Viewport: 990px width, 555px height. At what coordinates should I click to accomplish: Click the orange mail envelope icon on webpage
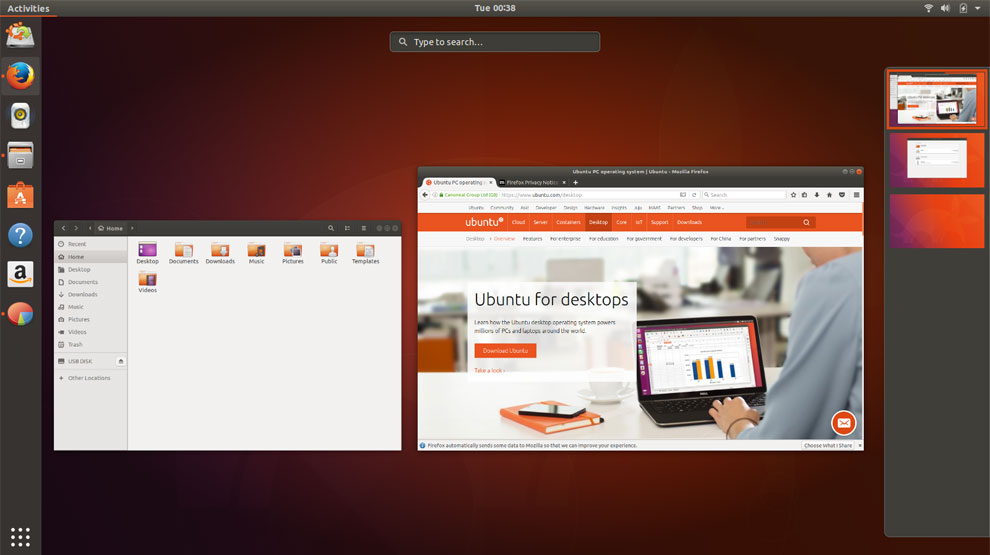pos(844,423)
